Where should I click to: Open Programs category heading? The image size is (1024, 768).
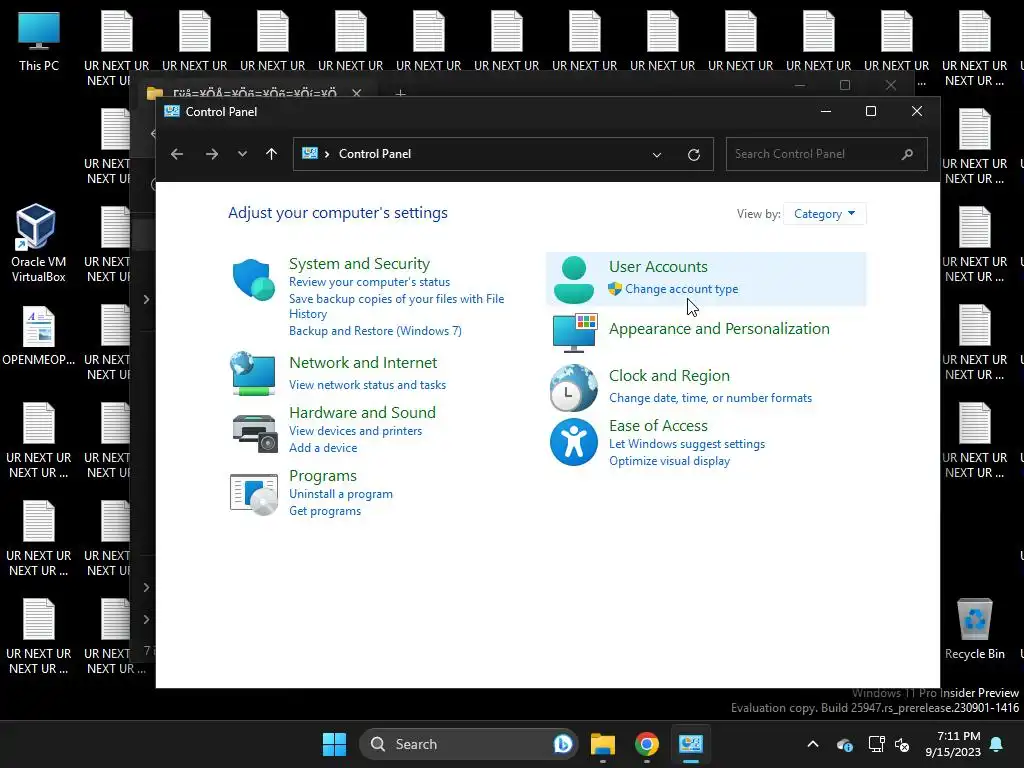click(323, 475)
